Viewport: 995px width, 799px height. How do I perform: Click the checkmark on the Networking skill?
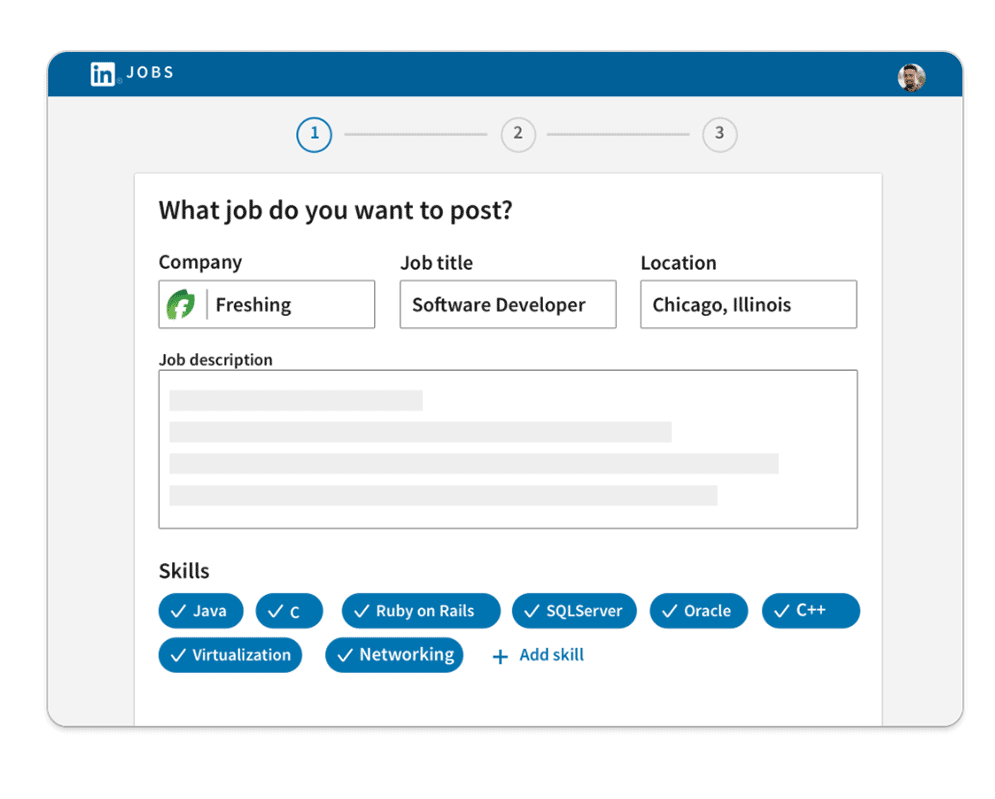coord(346,655)
